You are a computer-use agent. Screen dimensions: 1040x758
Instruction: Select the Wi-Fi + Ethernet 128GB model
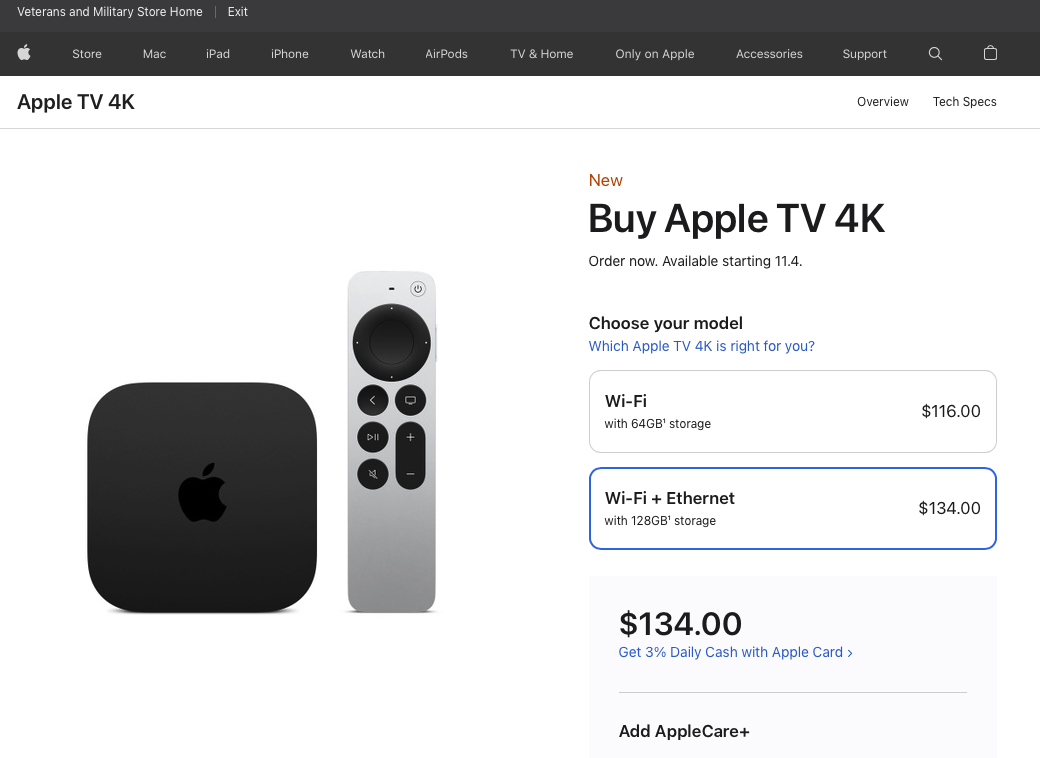point(793,509)
